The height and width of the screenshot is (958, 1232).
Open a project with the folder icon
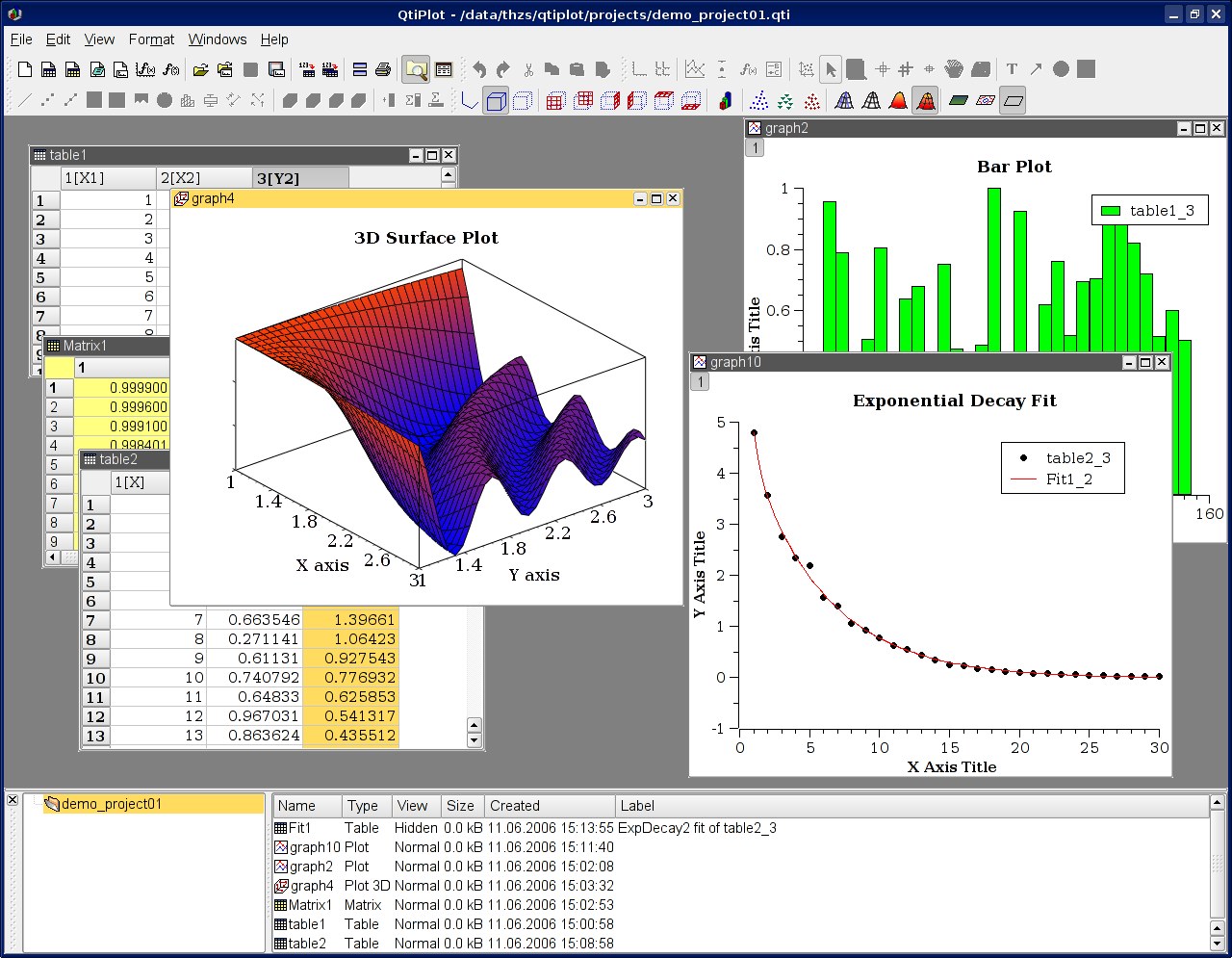coord(200,69)
